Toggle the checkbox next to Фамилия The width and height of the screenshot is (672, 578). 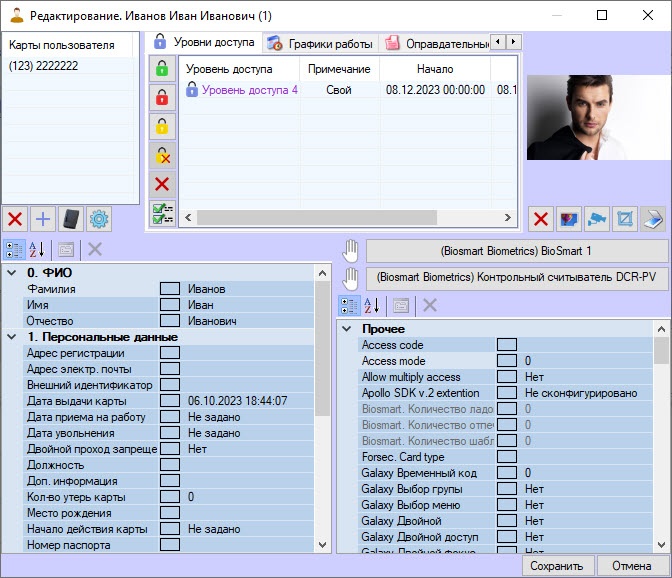point(170,289)
